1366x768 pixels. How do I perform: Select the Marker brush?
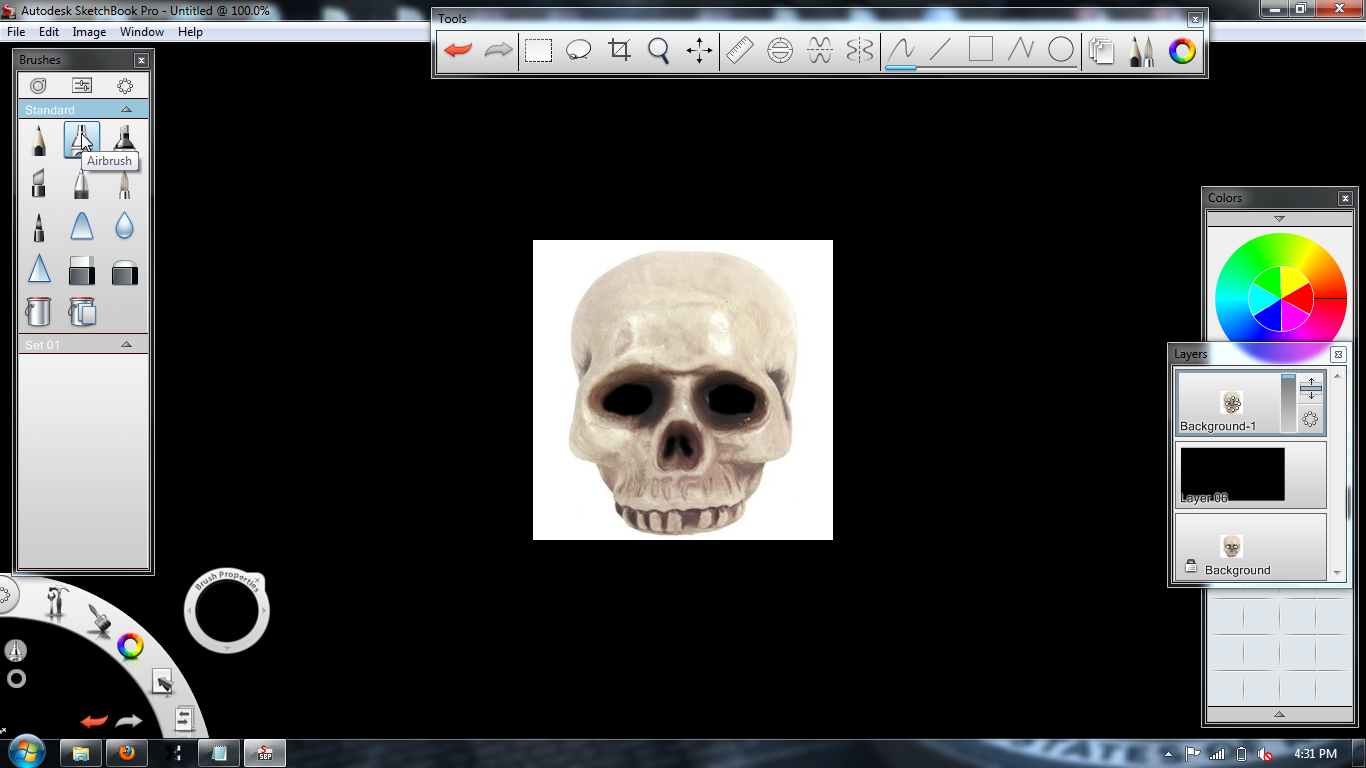pos(124,140)
